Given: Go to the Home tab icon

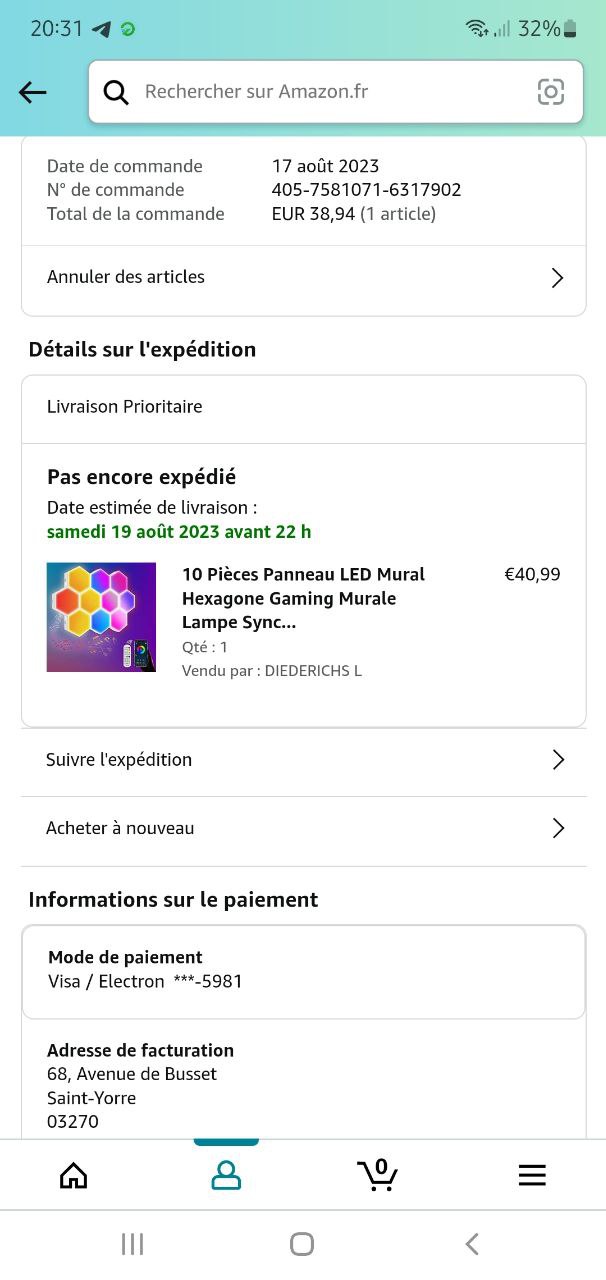Looking at the screenshot, I should pos(74,1176).
